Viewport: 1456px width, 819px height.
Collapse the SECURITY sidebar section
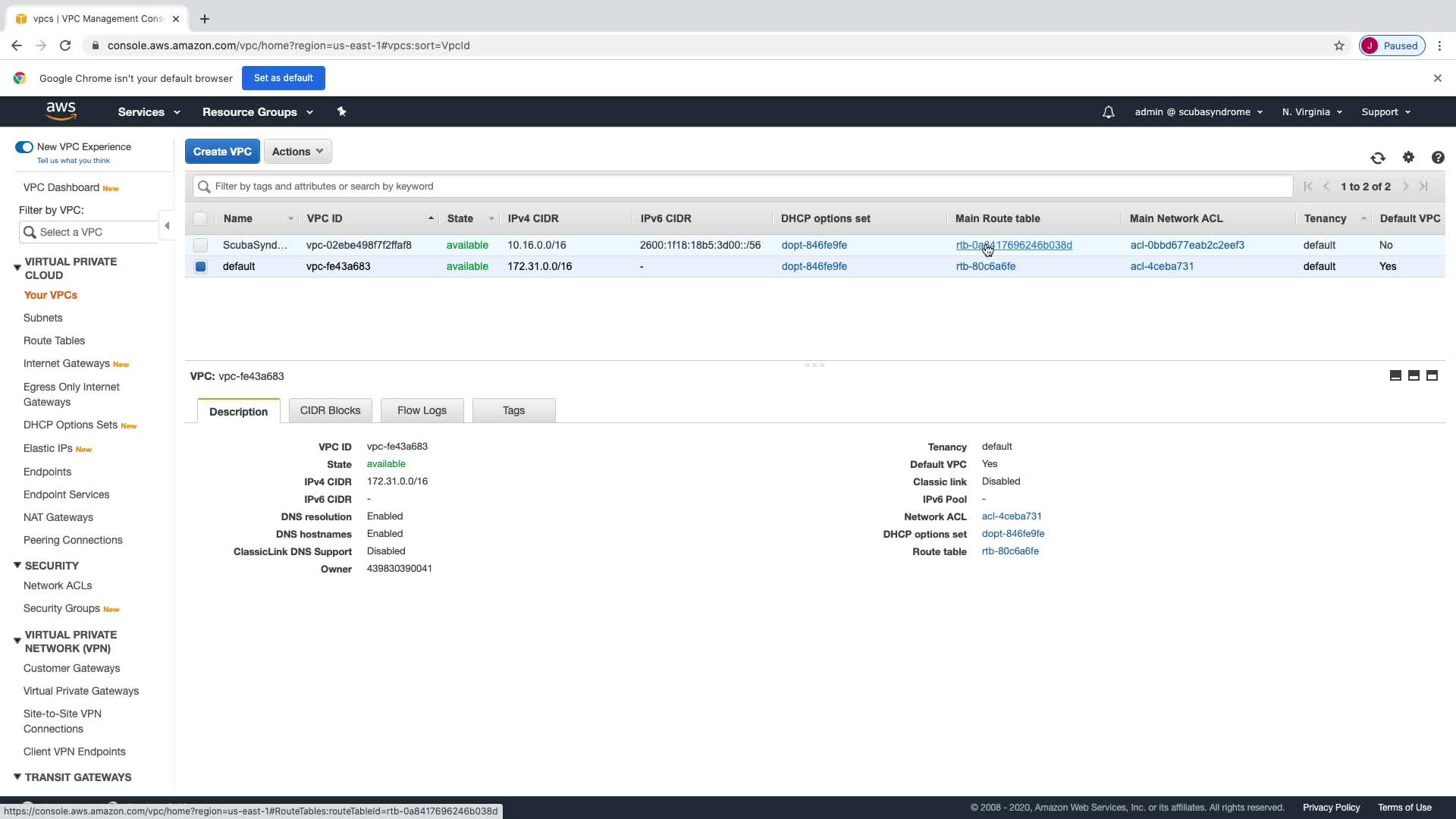[x=17, y=566]
